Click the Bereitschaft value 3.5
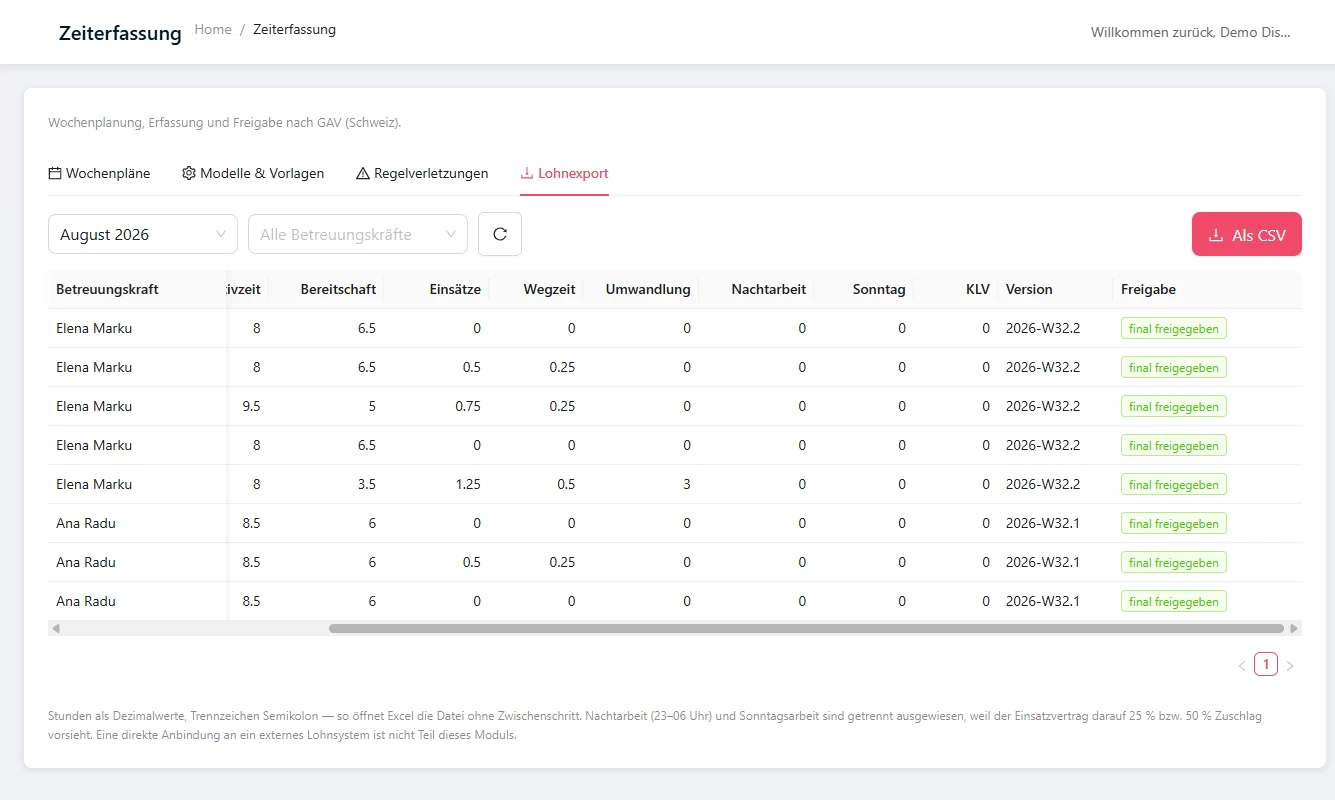Image resolution: width=1335 pixels, height=800 pixels. tap(366, 484)
